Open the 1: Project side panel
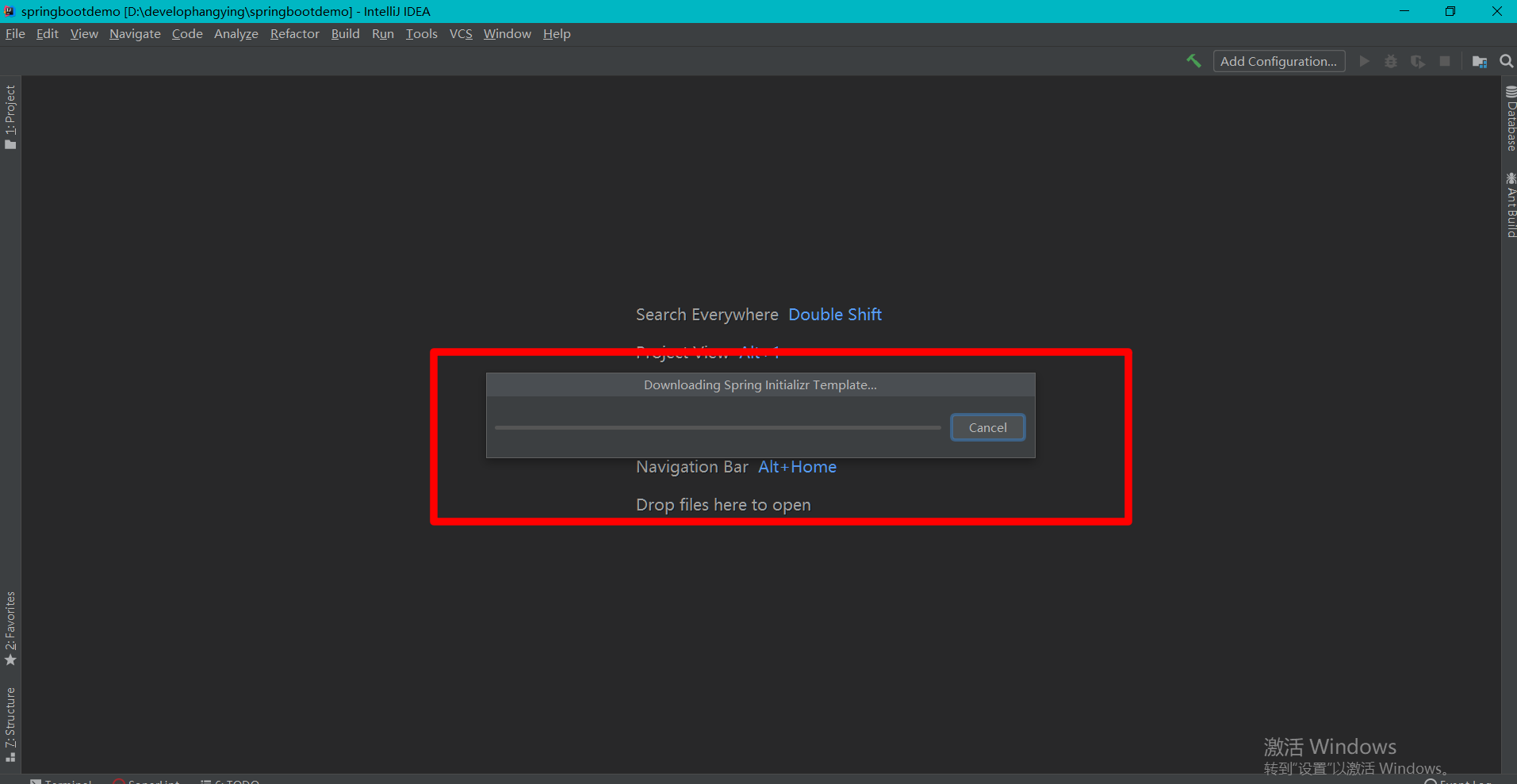The width and height of the screenshot is (1517, 784). [10, 117]
